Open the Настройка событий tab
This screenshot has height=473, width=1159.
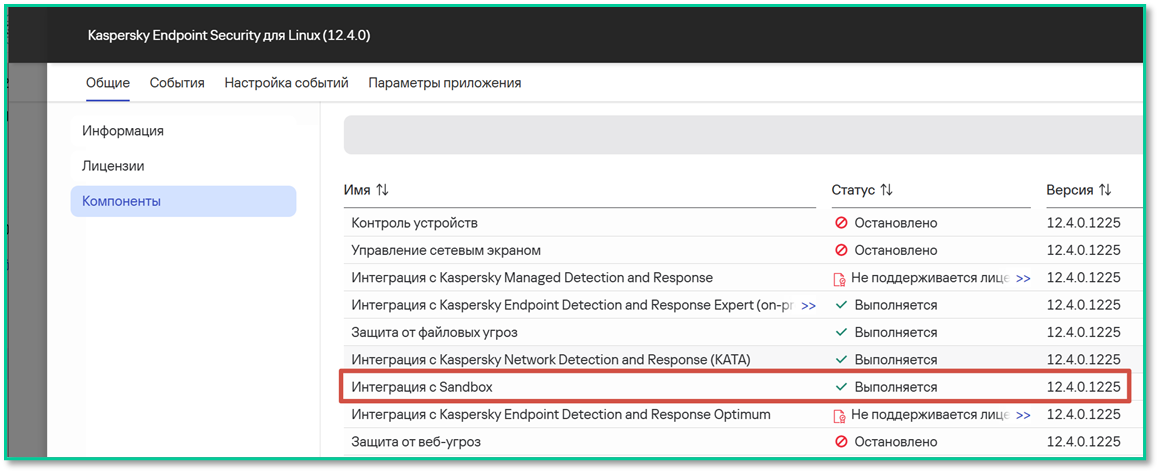[x=287, y=83]
